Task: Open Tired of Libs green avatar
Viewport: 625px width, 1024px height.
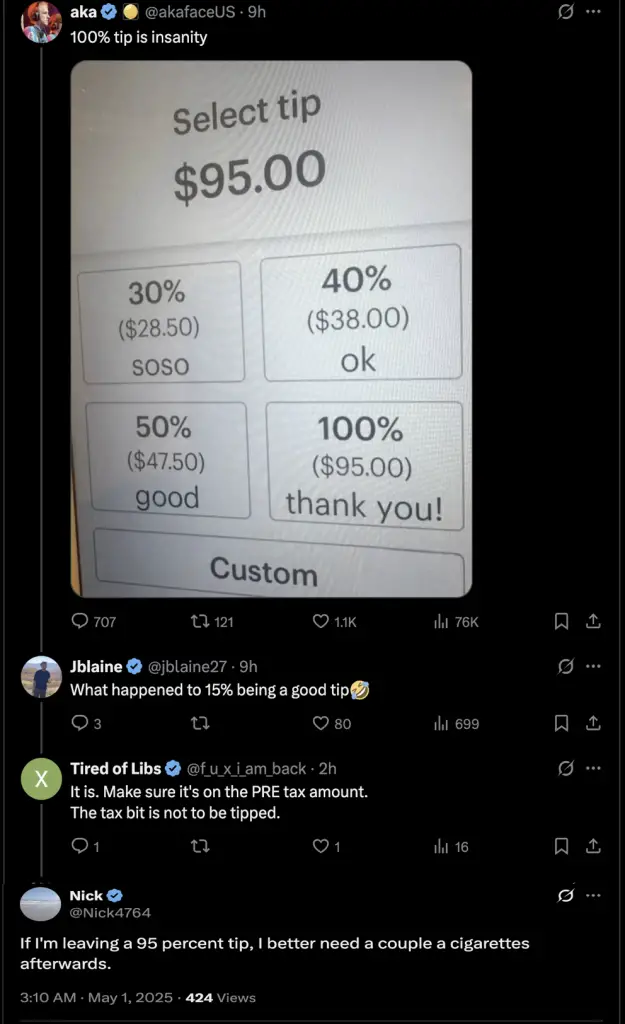Action: coord(41,779)
